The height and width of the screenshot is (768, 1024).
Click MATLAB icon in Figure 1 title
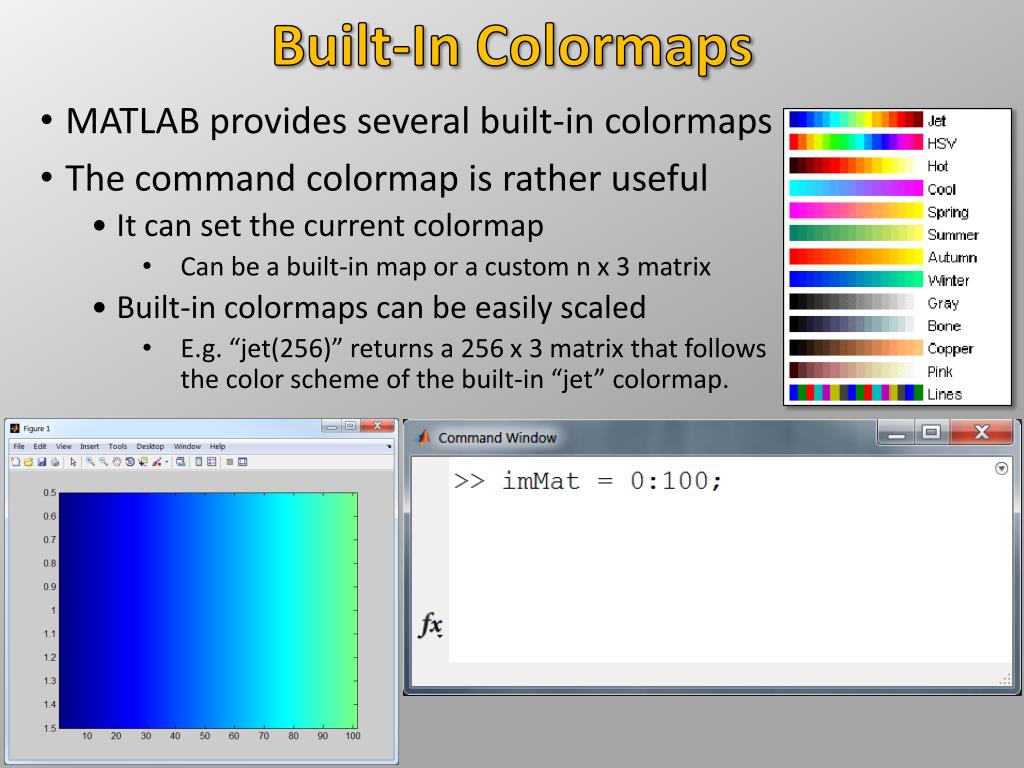click(15, 428)
